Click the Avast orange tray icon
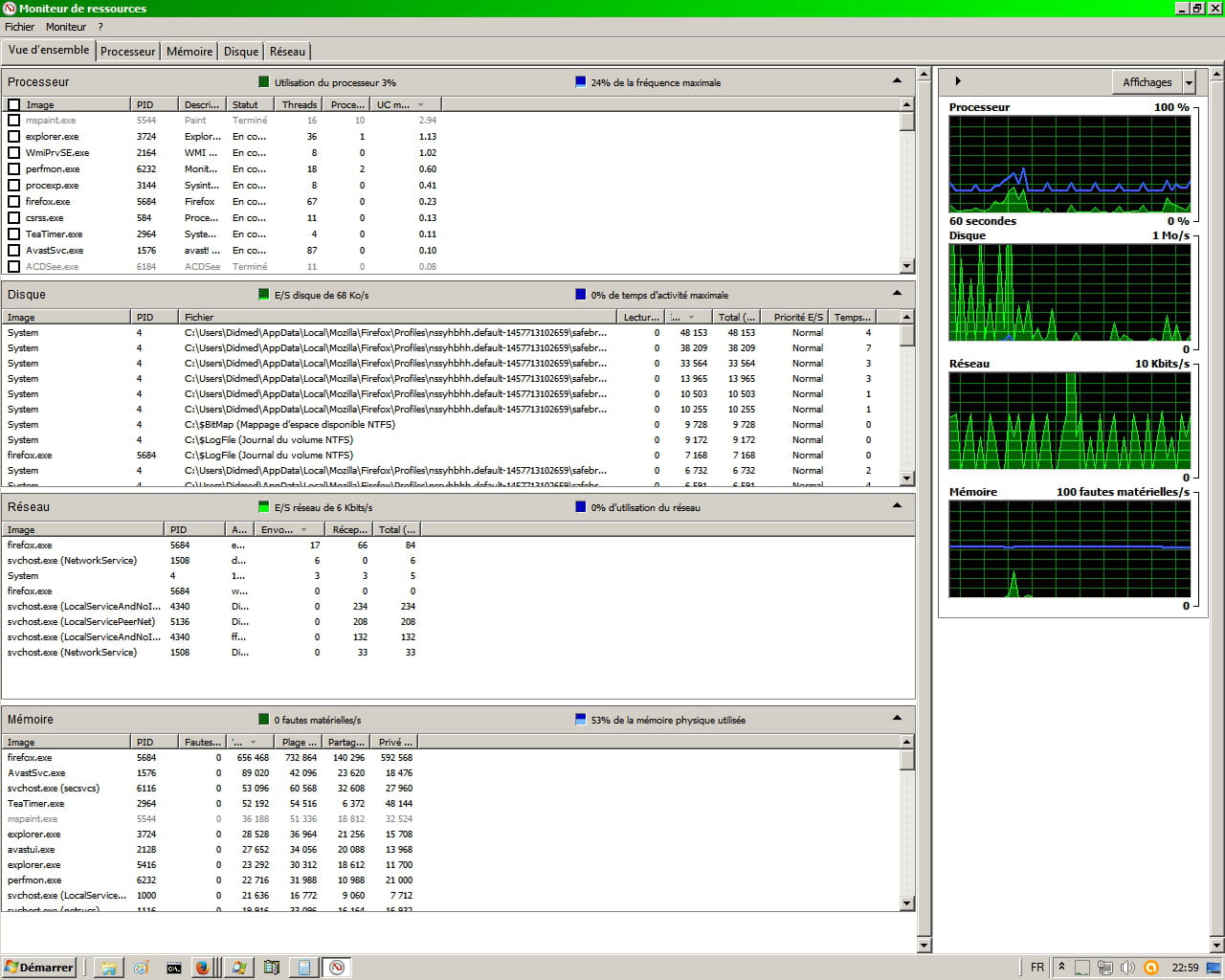This screenshot has height=980, width=1225. tap(1151, 968)
